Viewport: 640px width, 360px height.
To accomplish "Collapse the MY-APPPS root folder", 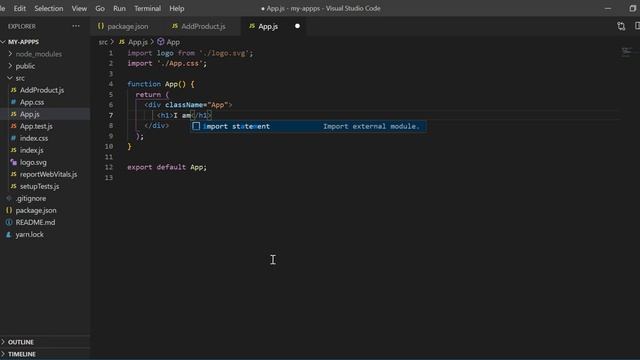I will (23, 42).
